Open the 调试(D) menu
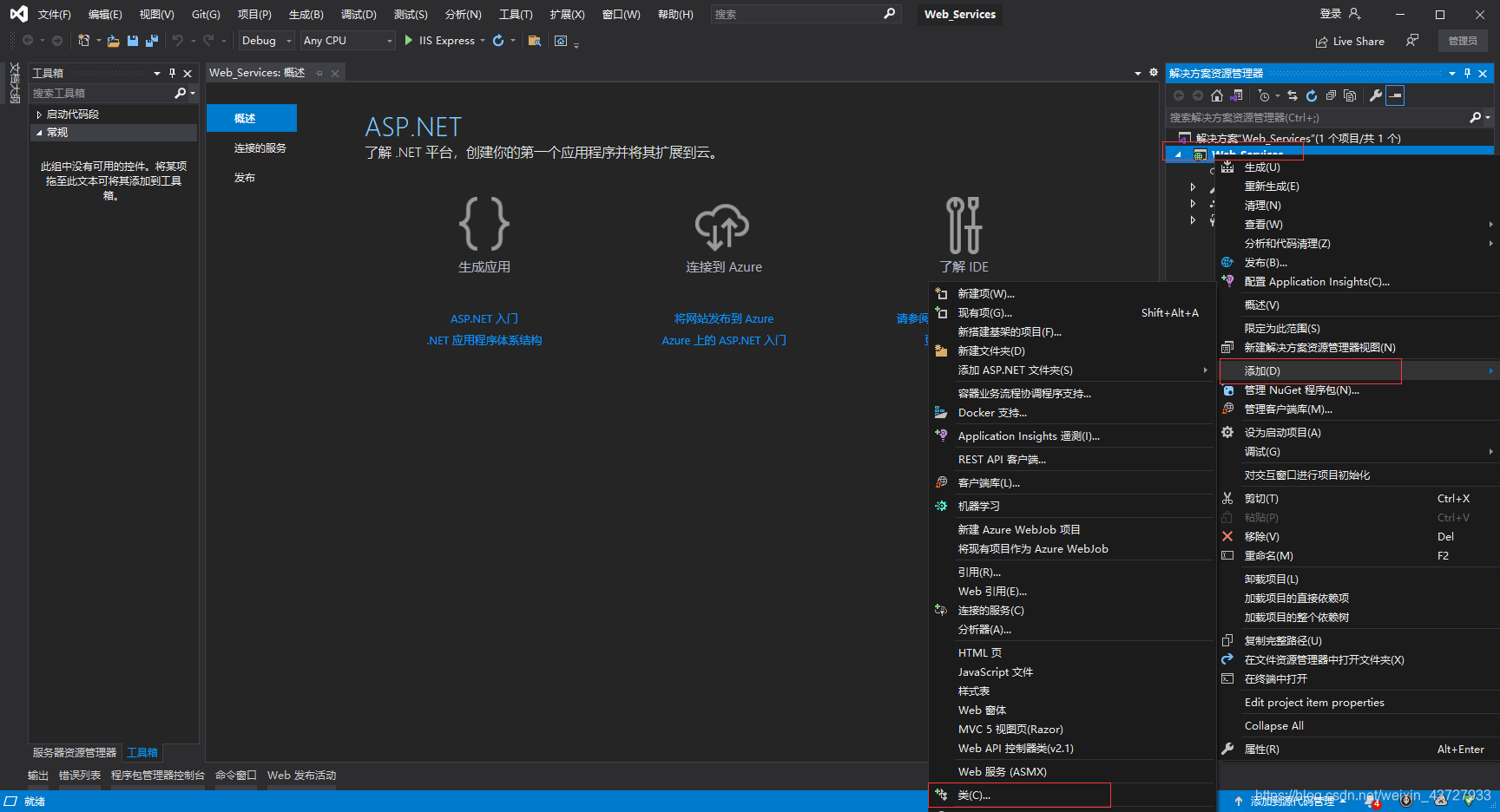Screen dimensions: 1500x812 coord(359,14)
